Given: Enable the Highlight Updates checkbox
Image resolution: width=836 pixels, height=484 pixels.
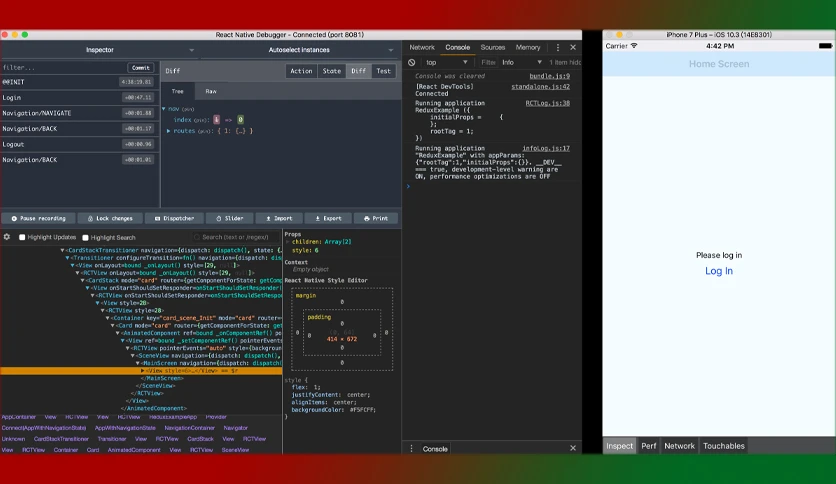Looking at the screenshot, I should tap(22, 237).
